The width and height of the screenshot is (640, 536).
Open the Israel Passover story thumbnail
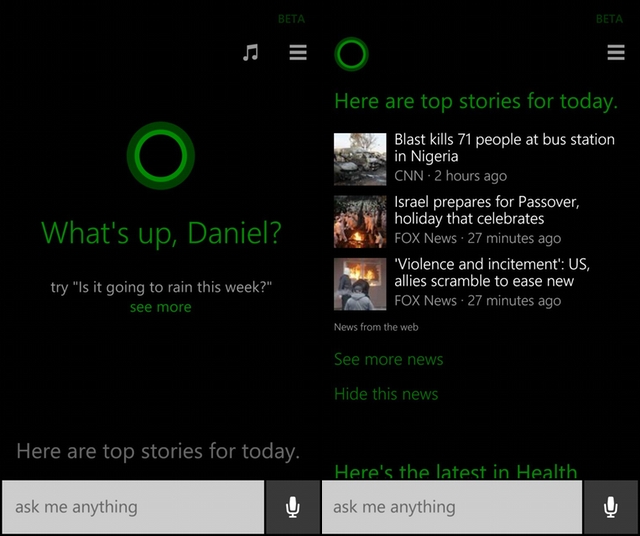point(360,221)
